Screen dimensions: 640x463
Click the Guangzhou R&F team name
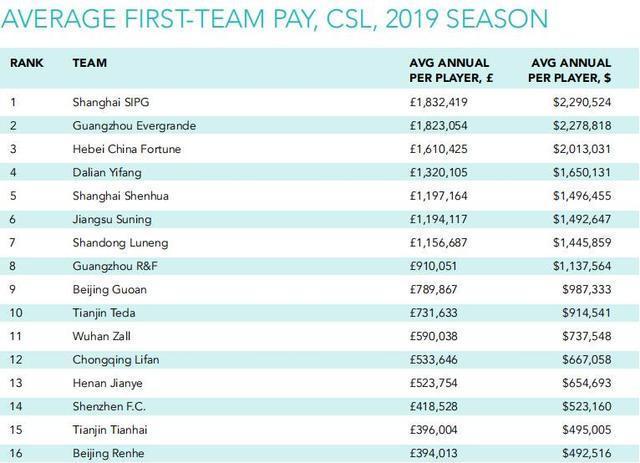(114, 265)
